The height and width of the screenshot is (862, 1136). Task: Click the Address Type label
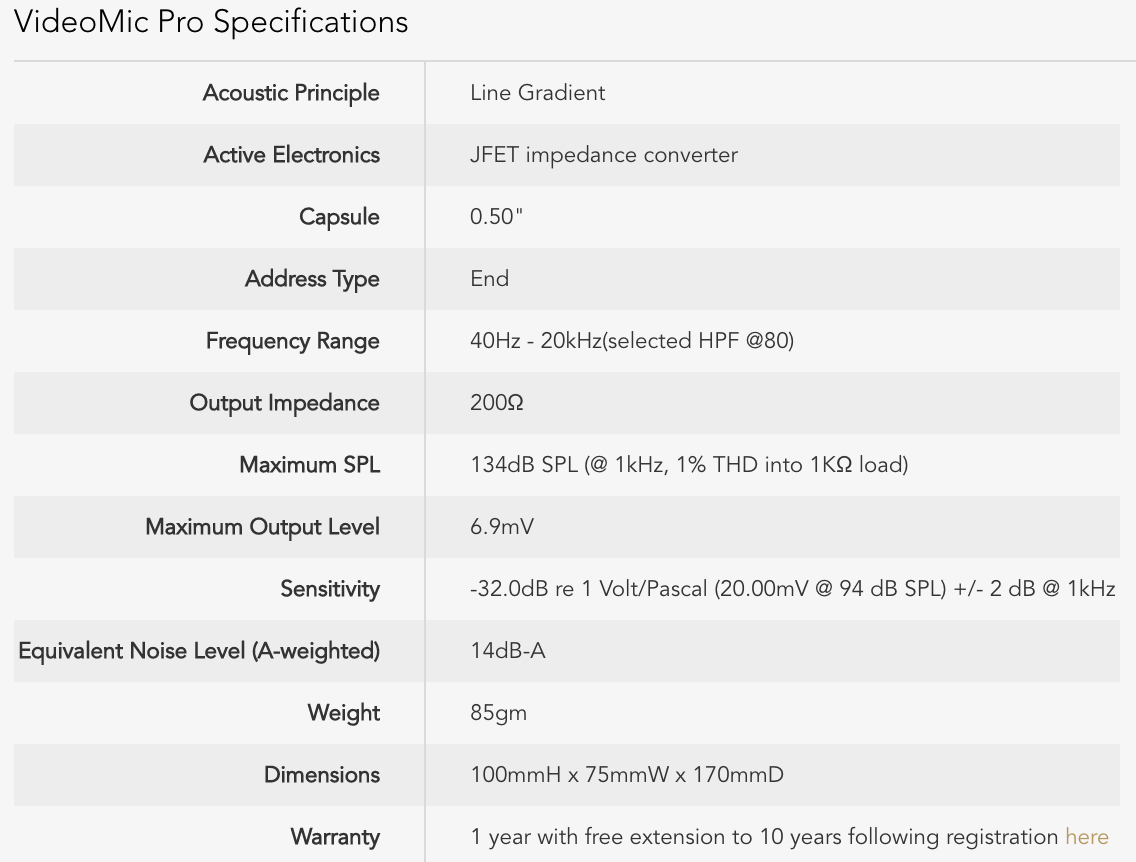[312, 279]
